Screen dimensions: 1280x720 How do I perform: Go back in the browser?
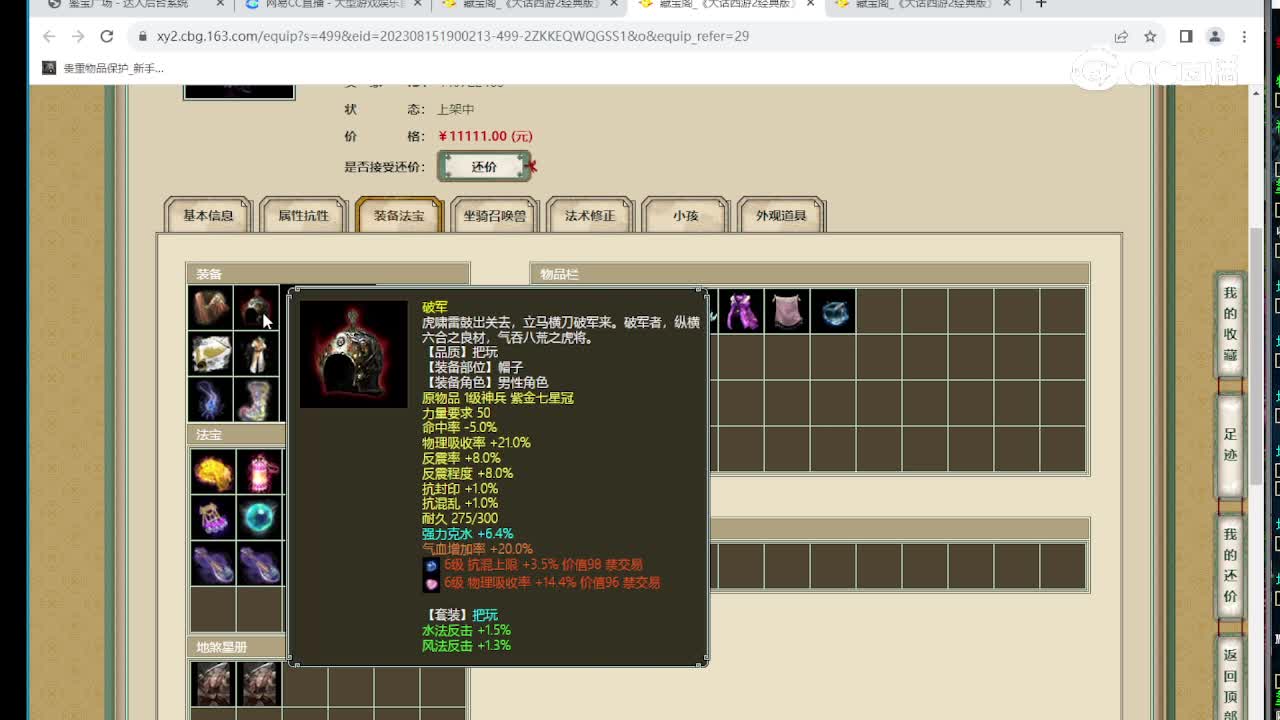49,36
